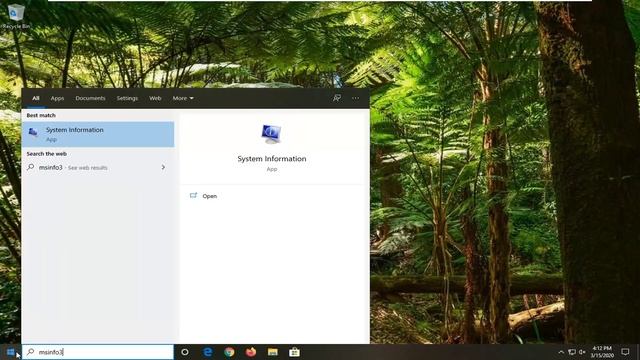Click the search feedback icon

click(337, 98)
